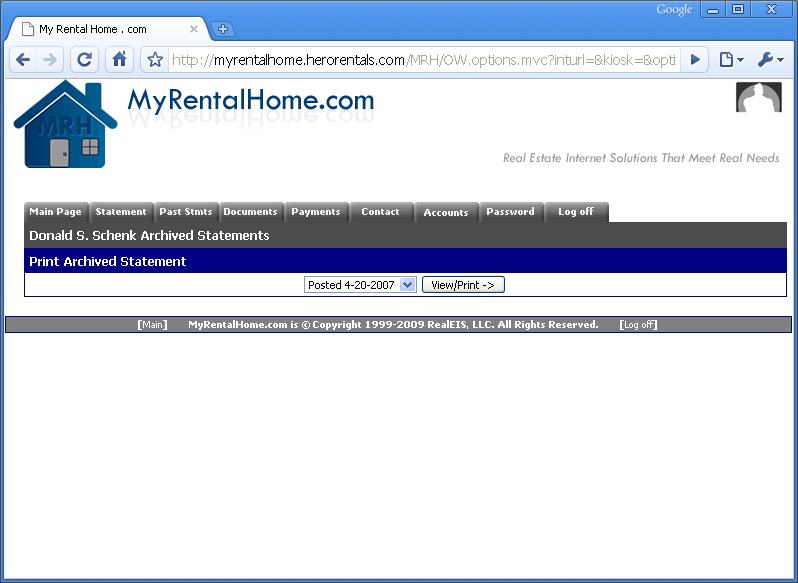The width and height of the screenshot is (798, 583).
Task: Open the browser home page icon
Action: (120, 60)
